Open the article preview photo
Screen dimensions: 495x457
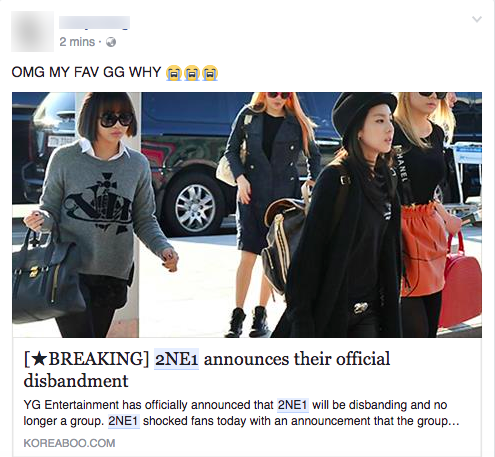tap(247, 215)
